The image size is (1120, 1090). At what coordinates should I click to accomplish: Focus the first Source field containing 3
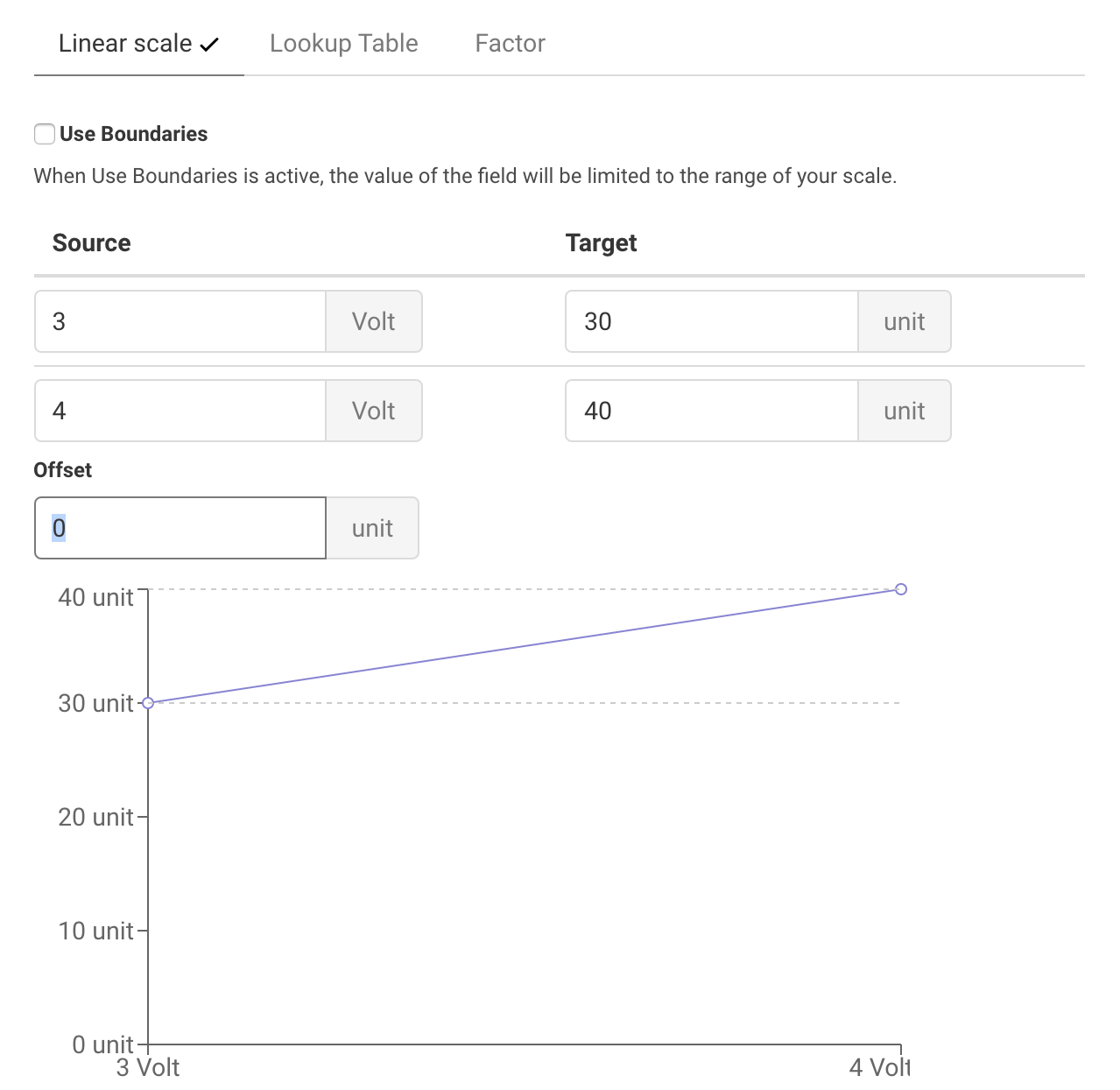pyautogui.click(x=180, y=321)
